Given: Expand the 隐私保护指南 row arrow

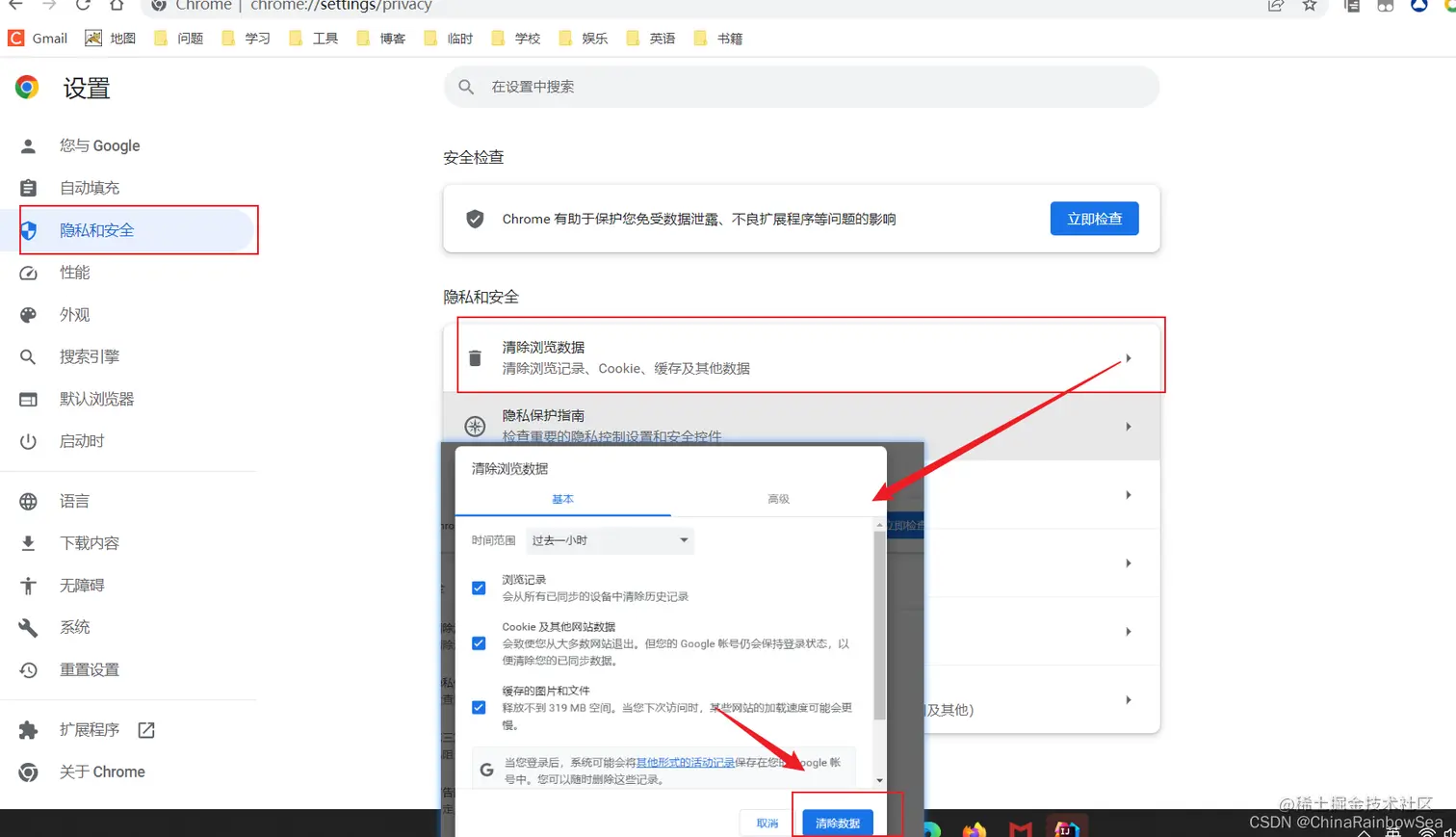Looking at the screenshot, I should (x=1128, y=426).
